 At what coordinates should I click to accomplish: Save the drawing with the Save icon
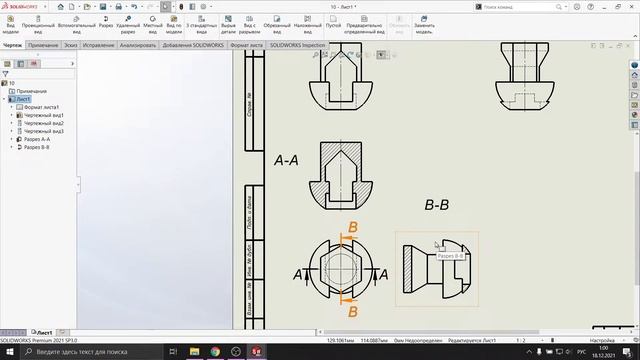[103, 7]
